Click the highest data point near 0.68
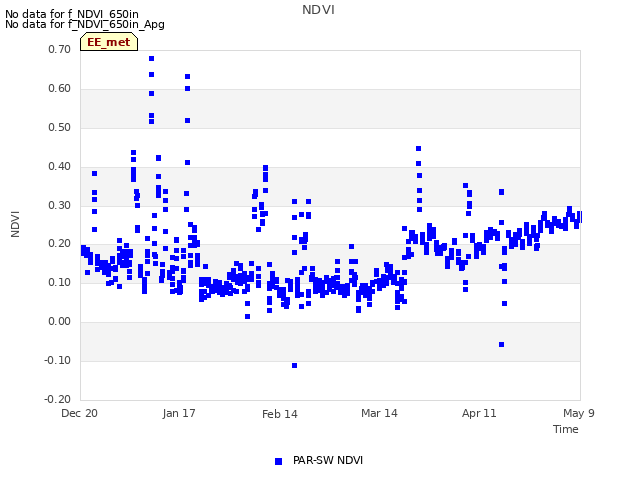 (x=151, y=59)
